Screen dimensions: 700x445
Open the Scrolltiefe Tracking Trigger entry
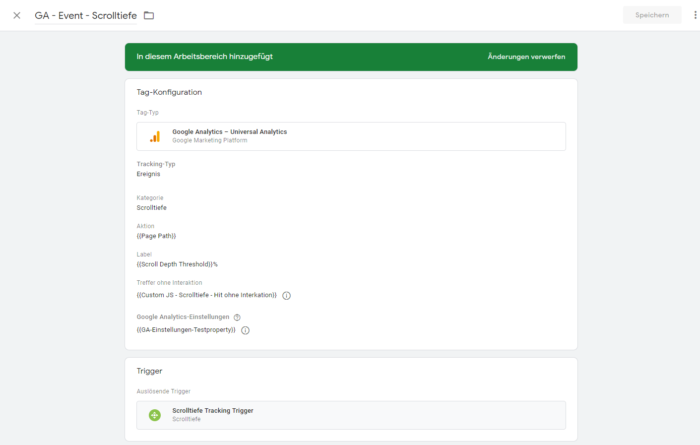(212, 410)
